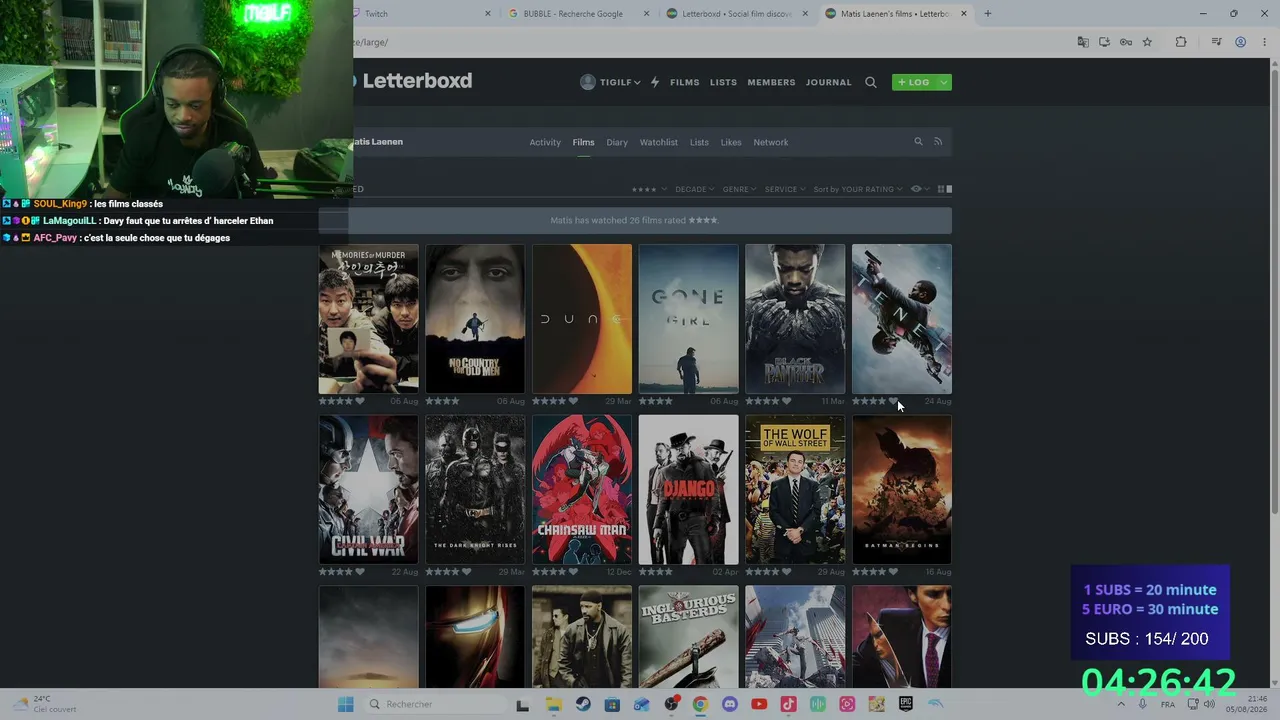The width and height of the screenshot is (1280, 720).
Task: Click the translate page icon
Action: [1083, 42]
